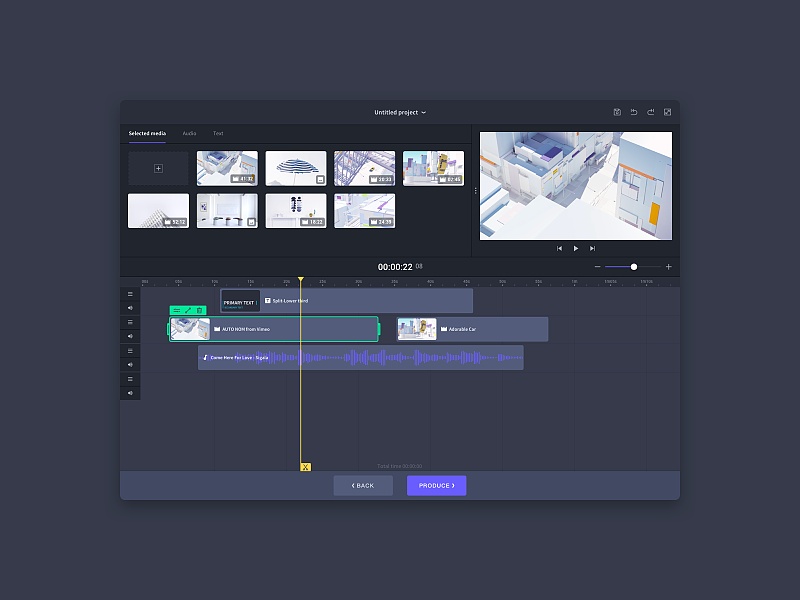
Task: Zoom in timeline with plus icon
Action: (x=669, y=267)
